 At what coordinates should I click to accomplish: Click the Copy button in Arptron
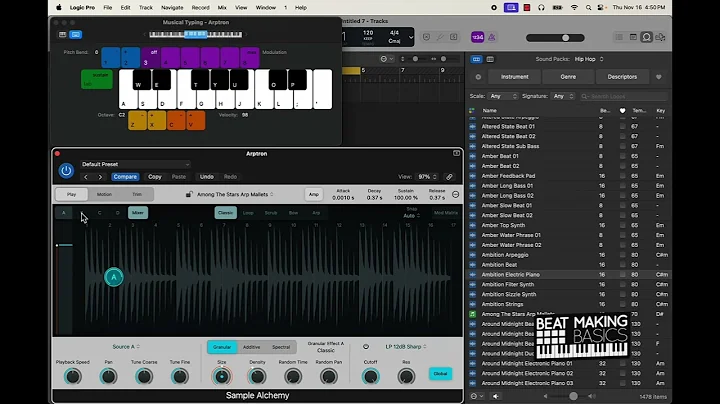[155, 177]
